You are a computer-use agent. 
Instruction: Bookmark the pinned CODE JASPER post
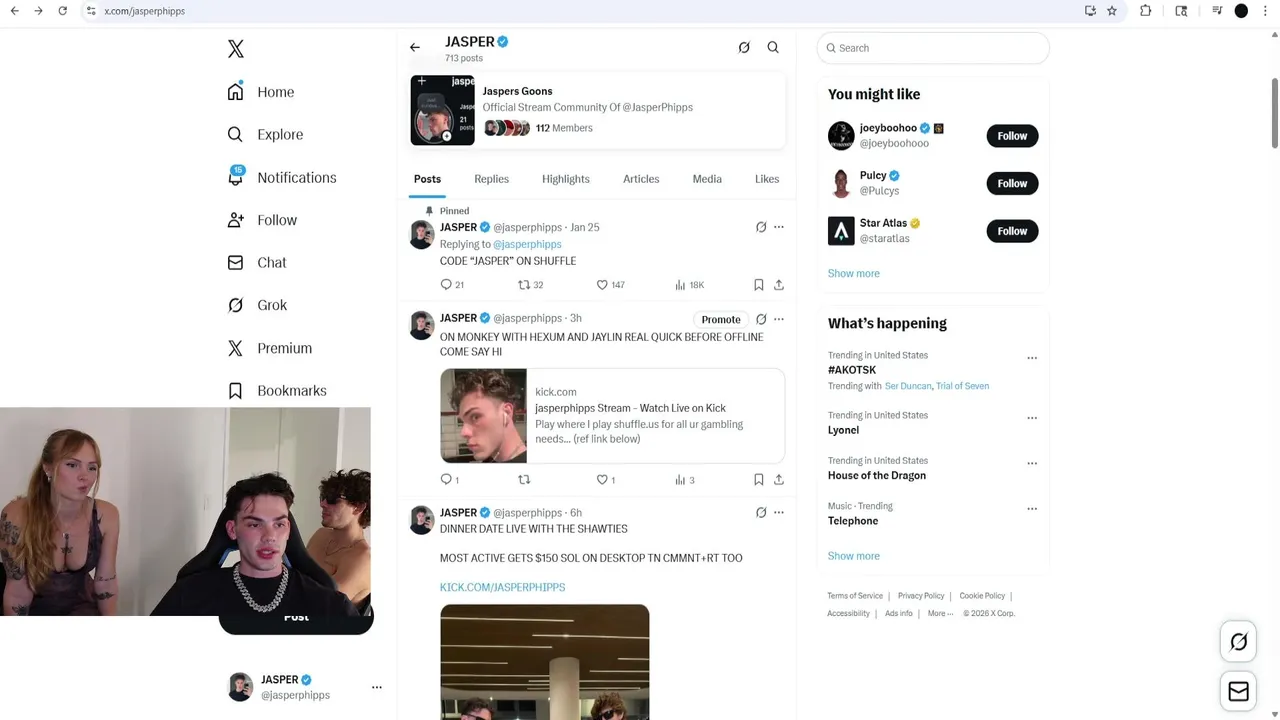[759, 285]
